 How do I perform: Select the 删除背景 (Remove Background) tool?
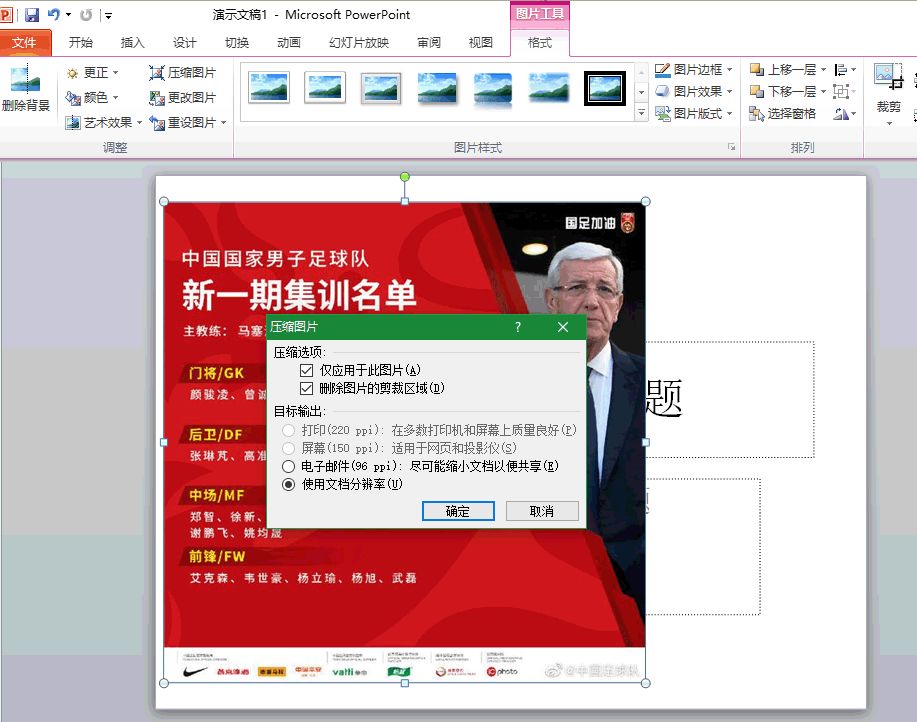tap(25, 90)
